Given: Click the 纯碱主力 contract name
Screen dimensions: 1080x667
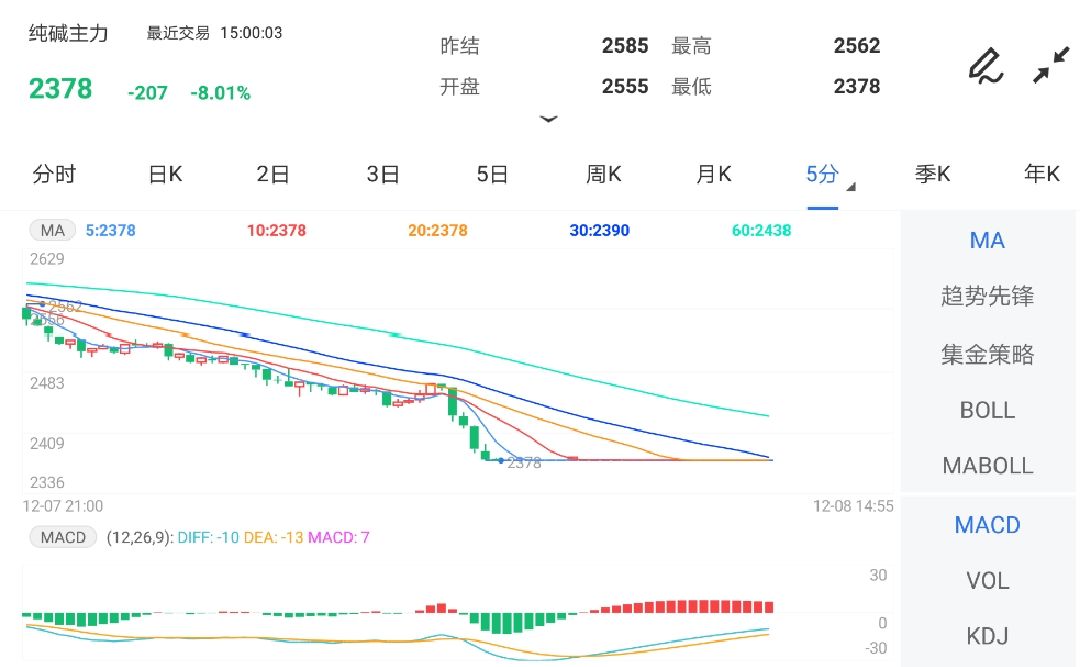Looking at the screenshot, I should click(x=68, y=33).
